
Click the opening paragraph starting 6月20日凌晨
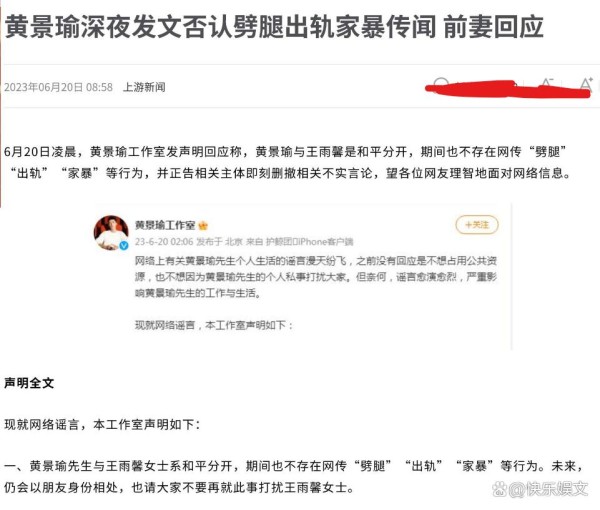click(288, 163)
